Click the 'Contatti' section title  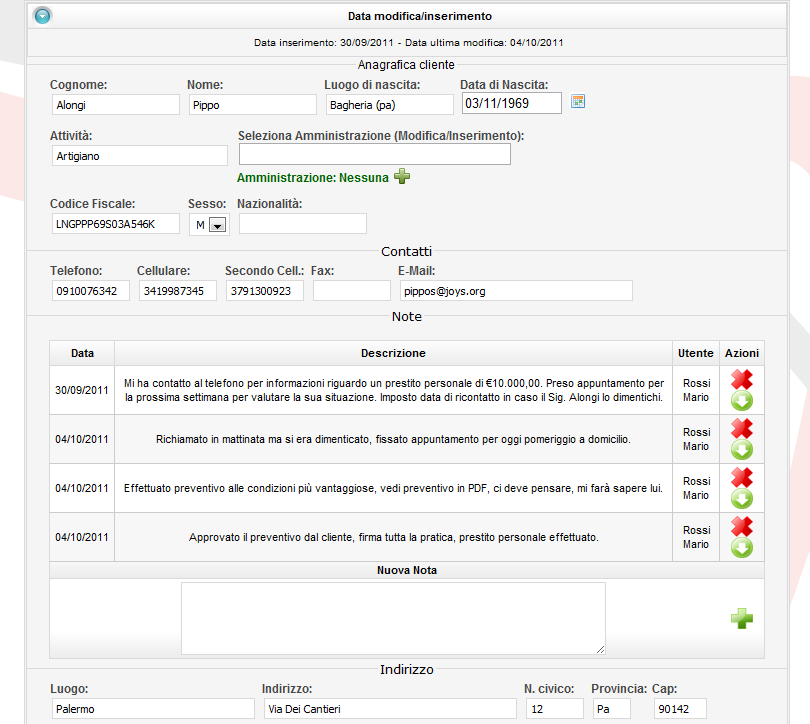point(406,251)
